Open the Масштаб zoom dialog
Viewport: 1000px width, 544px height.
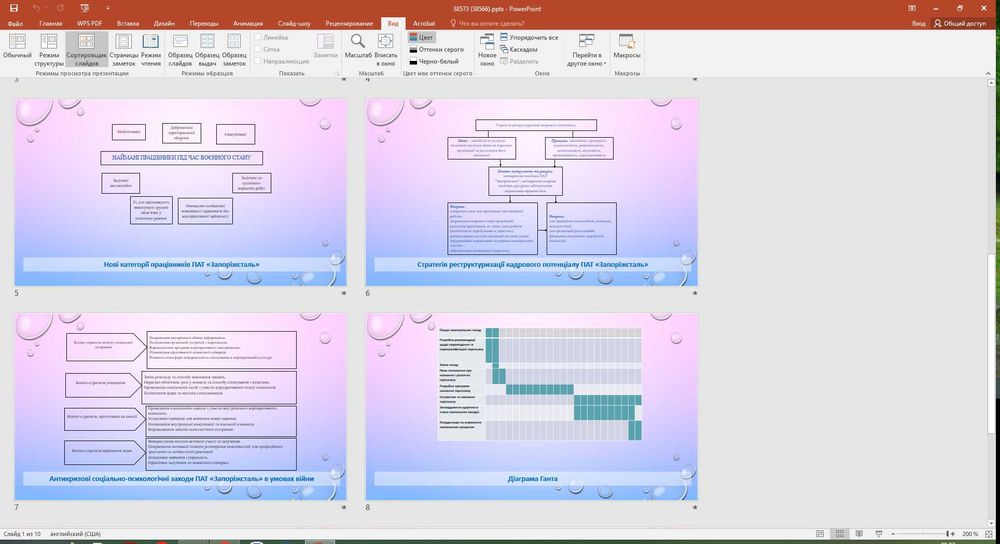[x=358, y=47]
